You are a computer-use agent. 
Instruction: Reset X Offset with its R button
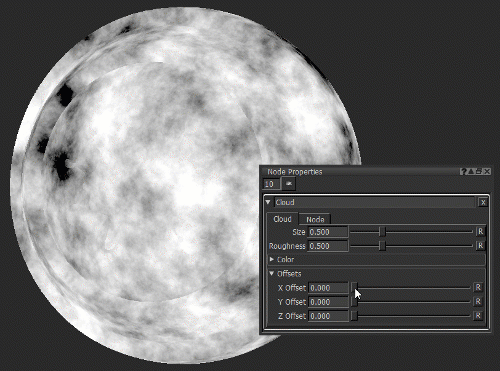click(x=478, y=287)
